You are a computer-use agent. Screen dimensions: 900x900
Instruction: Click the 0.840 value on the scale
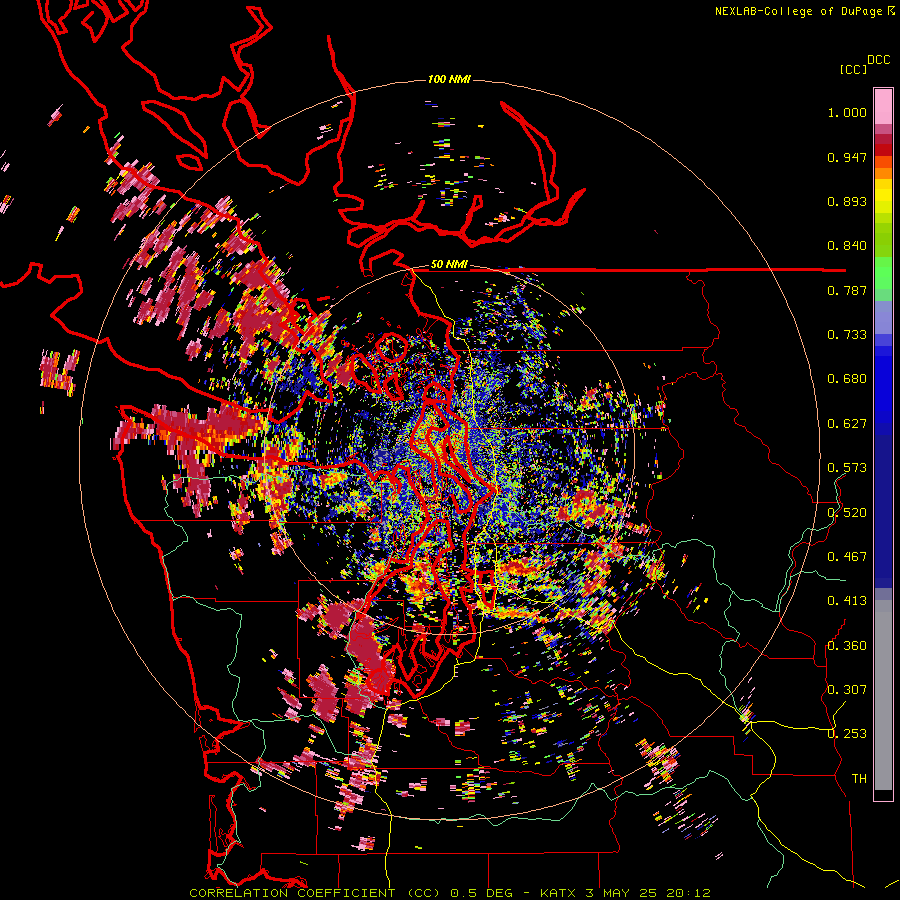click(x=847, y=246)
